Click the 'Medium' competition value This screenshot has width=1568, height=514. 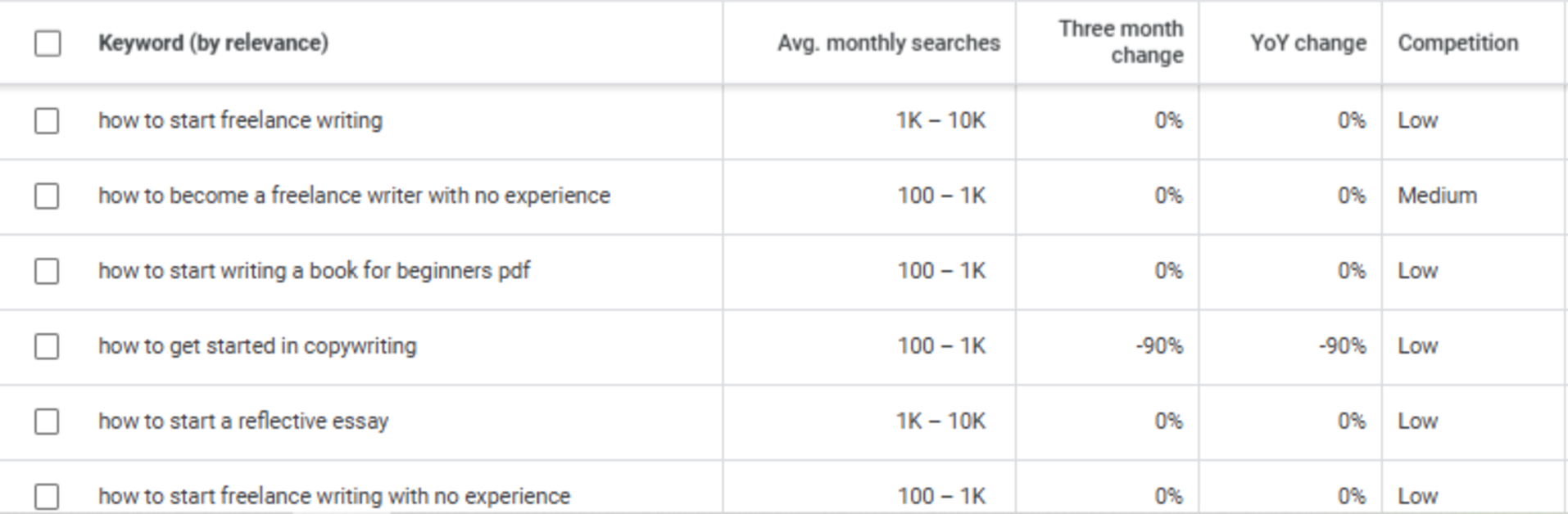(x=1437, y=196)
